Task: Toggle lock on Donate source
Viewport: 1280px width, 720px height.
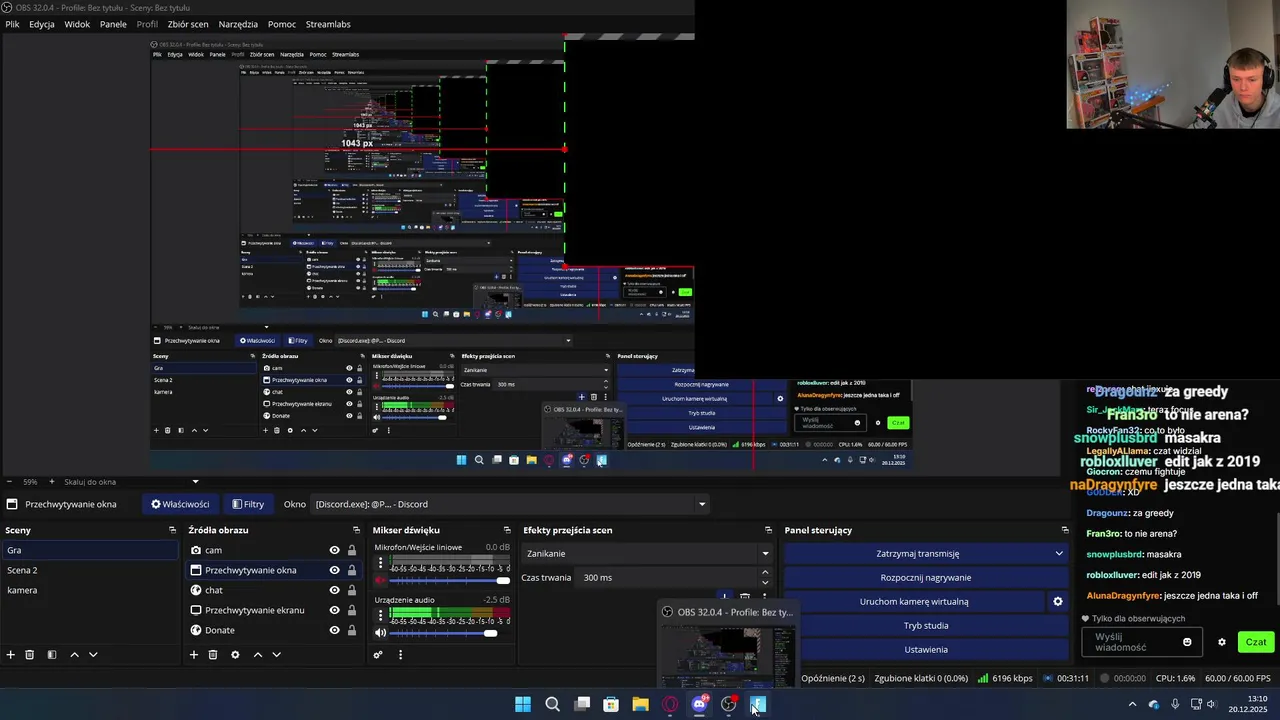Action: [x=352, y=630]
